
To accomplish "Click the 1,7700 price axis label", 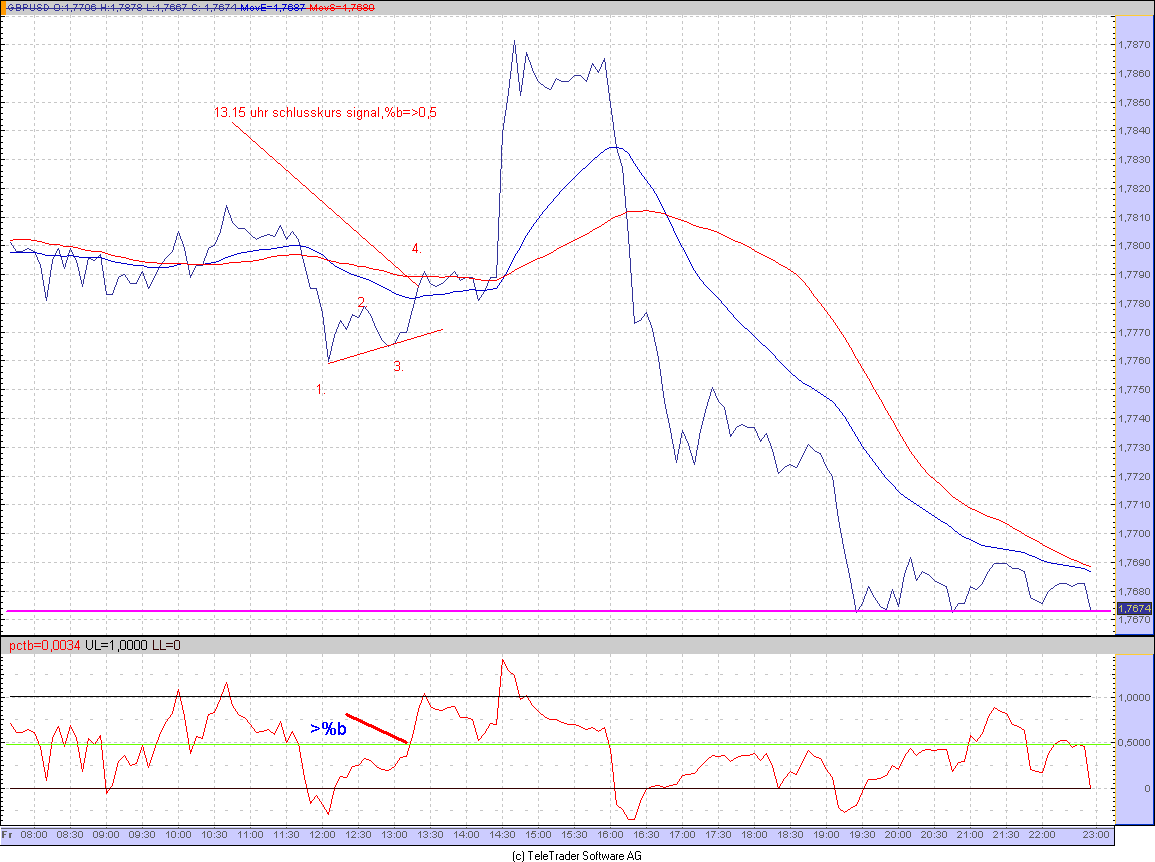I will tap(1134, 534).
